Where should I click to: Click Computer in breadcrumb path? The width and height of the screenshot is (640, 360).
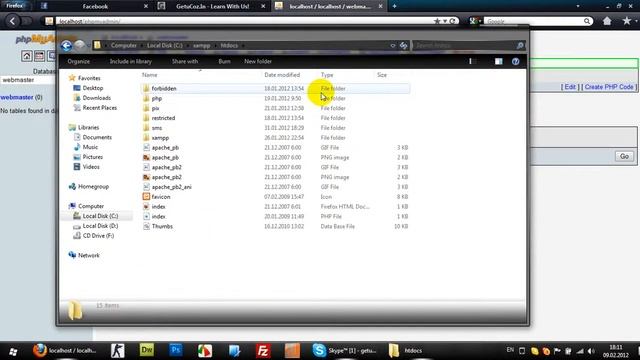(124, 45)
